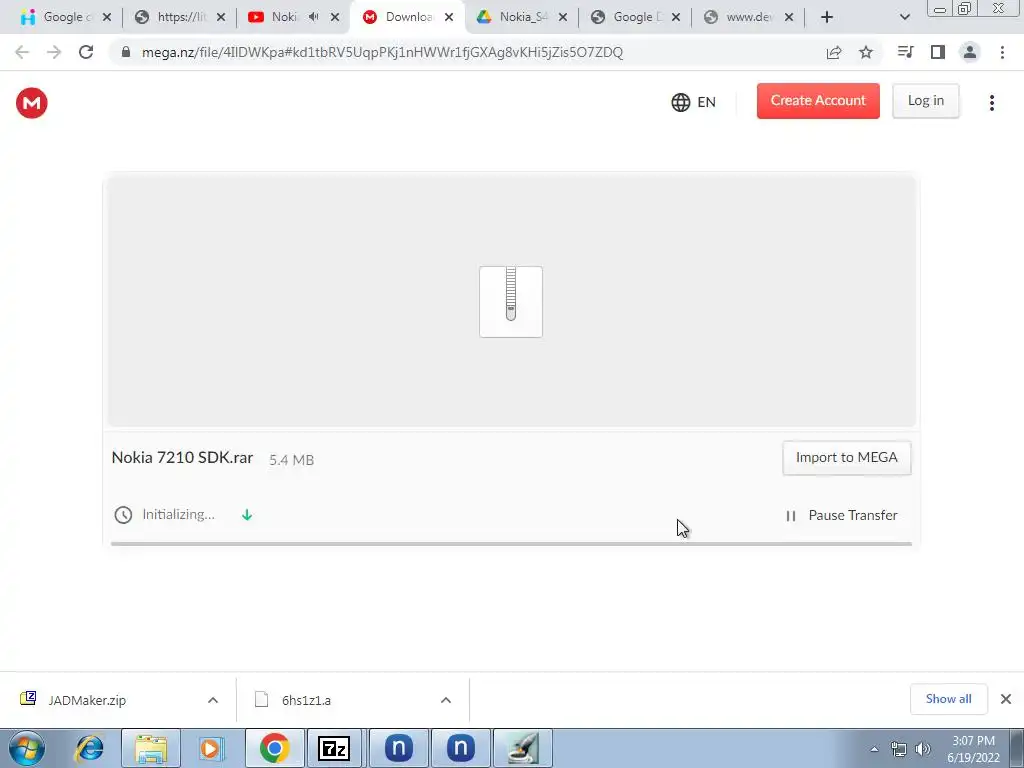Go forward to next page
This screenshot has height=768, width=1024.
(x=54, y=52)
